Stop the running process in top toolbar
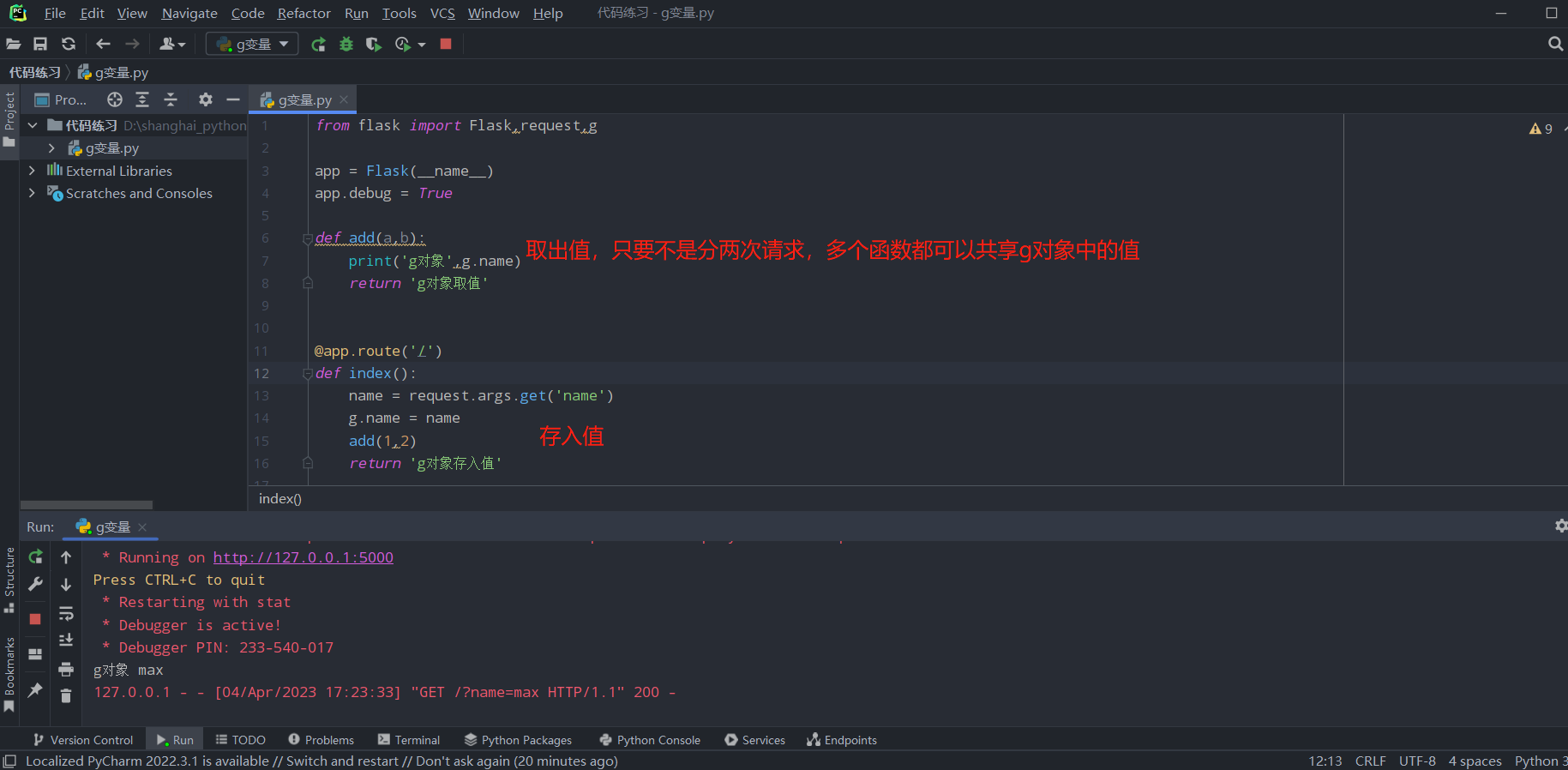This screenshot has height=770, width=1568. pos(446,44)
